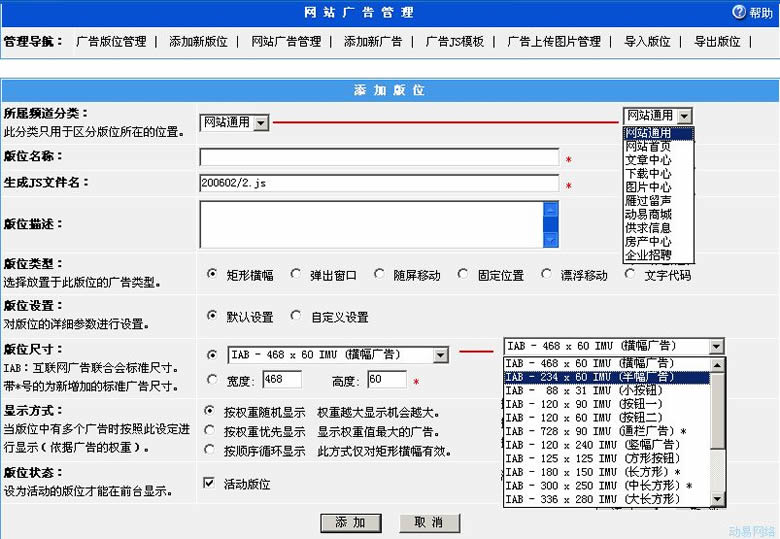Choose IAB 180 x 150 长方形 option
Image resolution: width=780 pixels, height=539 pixels.
point(607,472)
